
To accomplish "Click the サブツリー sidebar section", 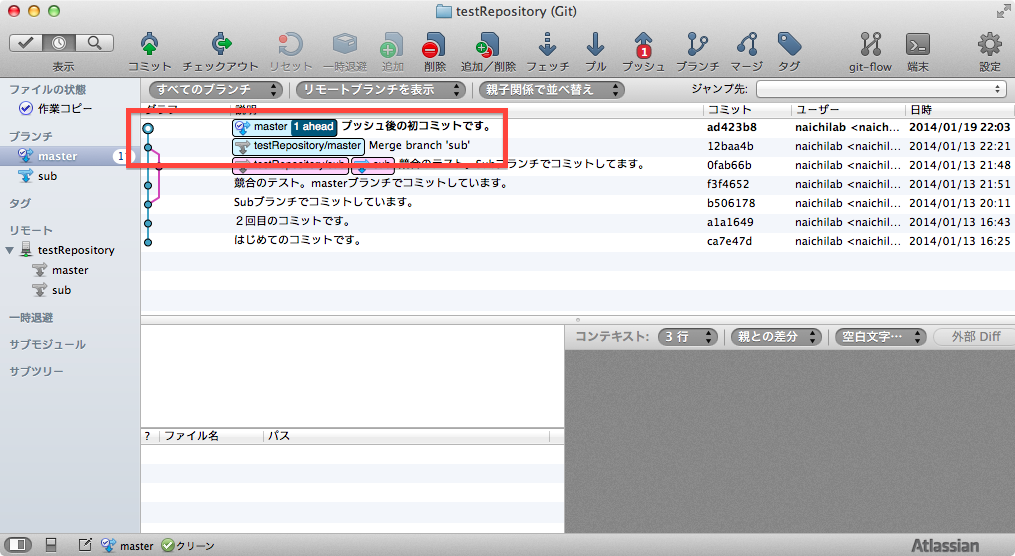I will coord(36,372).
